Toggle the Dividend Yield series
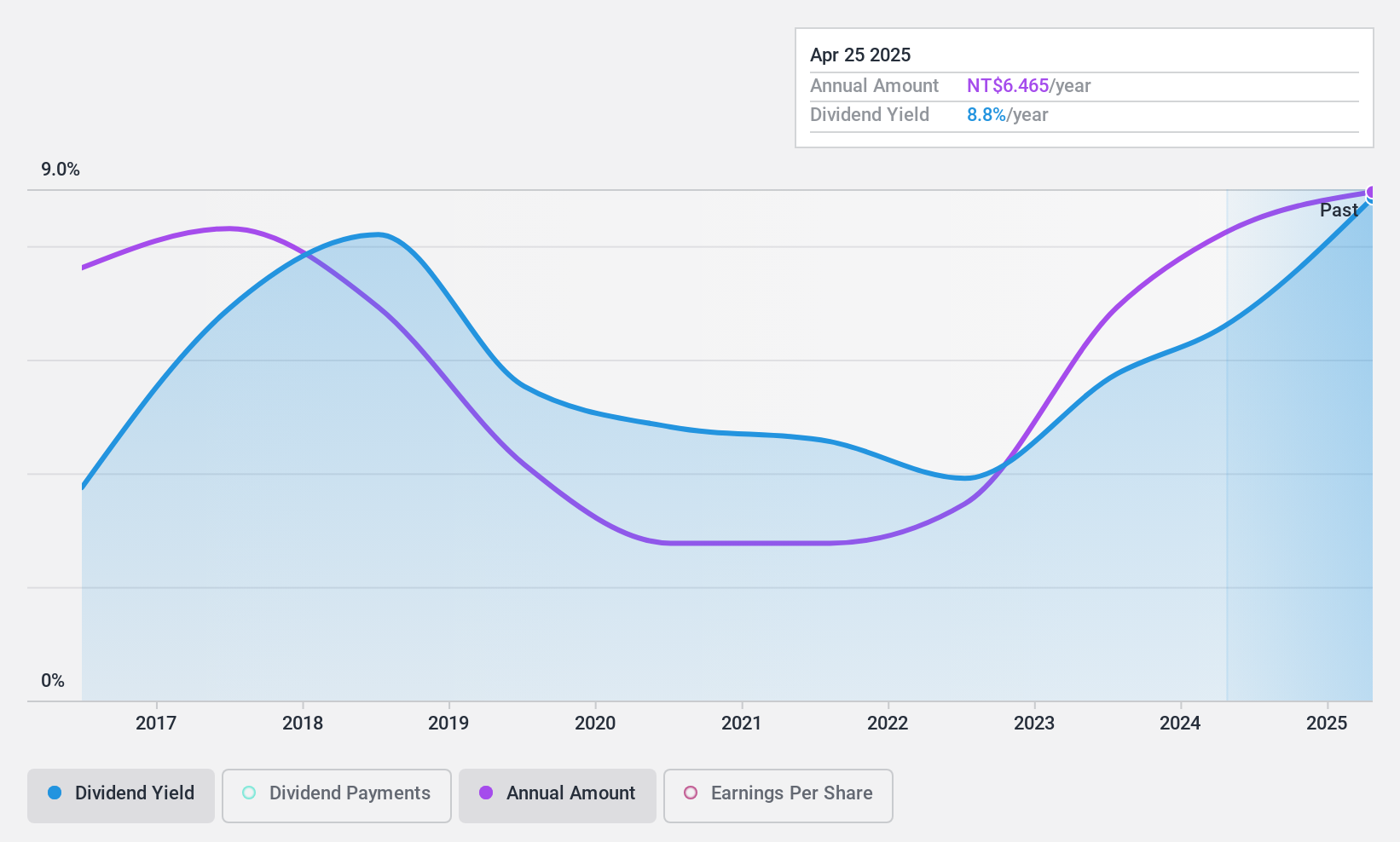Viewport: 1400px width, 842px height. [x=121, y=796]
